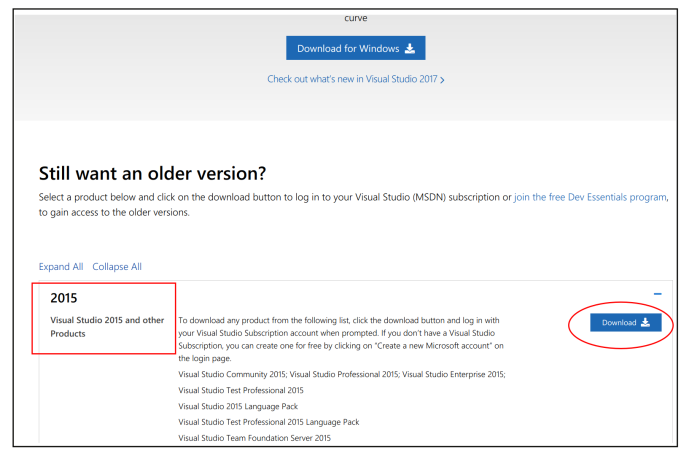Click chevron arrow after the Visual Studio 2017 link
This screenshot has height=464, width=700.
[442, 79]
